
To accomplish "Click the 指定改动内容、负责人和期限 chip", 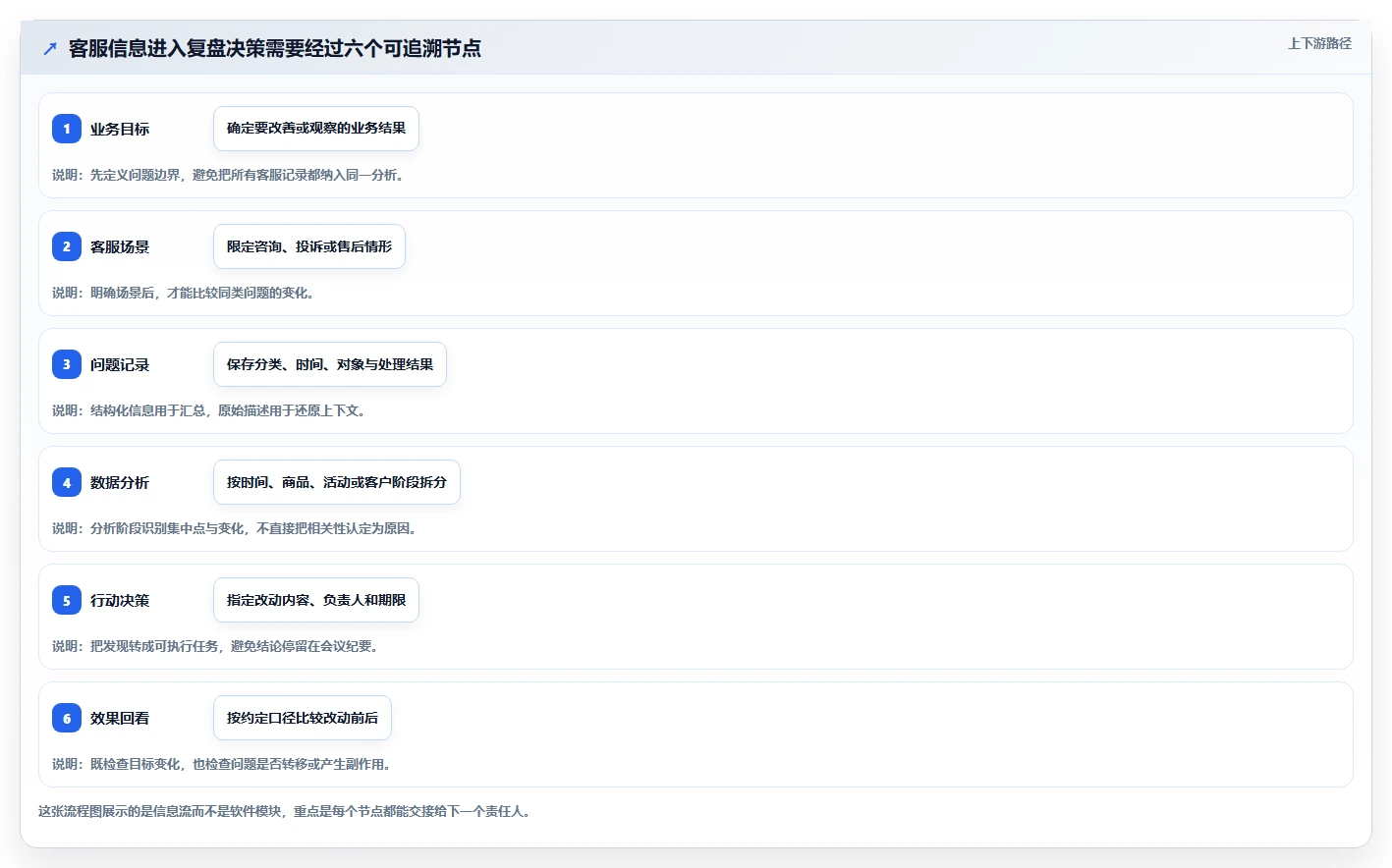I will pos(316,600).
